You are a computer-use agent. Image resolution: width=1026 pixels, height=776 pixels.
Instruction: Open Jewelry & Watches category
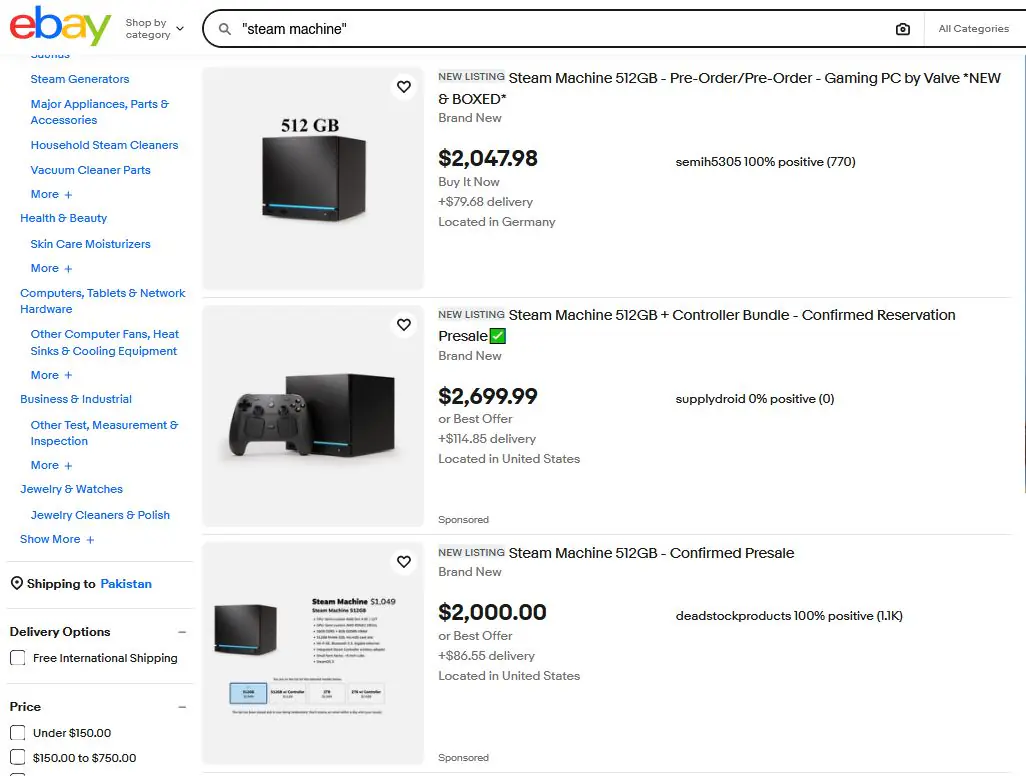click(71, 489)
